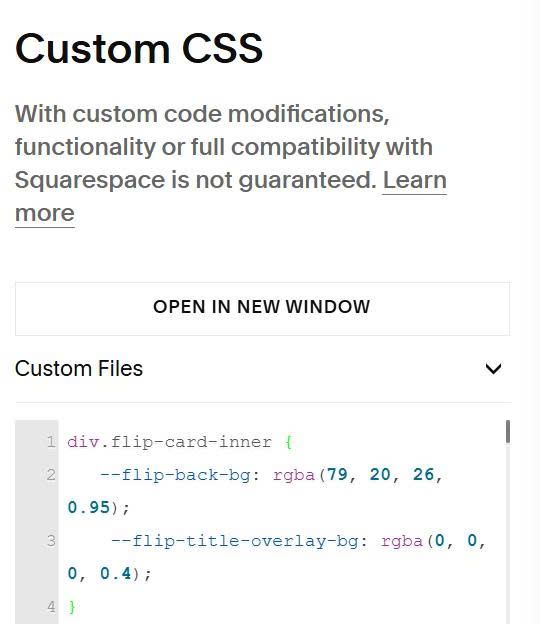Viewport: 540px width, 624px height.
Task: Select line number 2 in the gutter
Action: (51, 475)
